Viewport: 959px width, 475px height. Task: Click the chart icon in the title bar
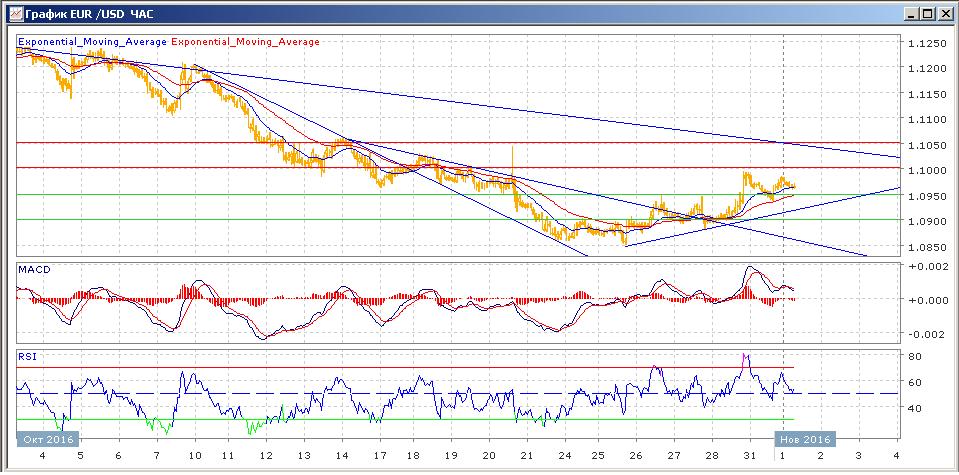coord(12,14)
